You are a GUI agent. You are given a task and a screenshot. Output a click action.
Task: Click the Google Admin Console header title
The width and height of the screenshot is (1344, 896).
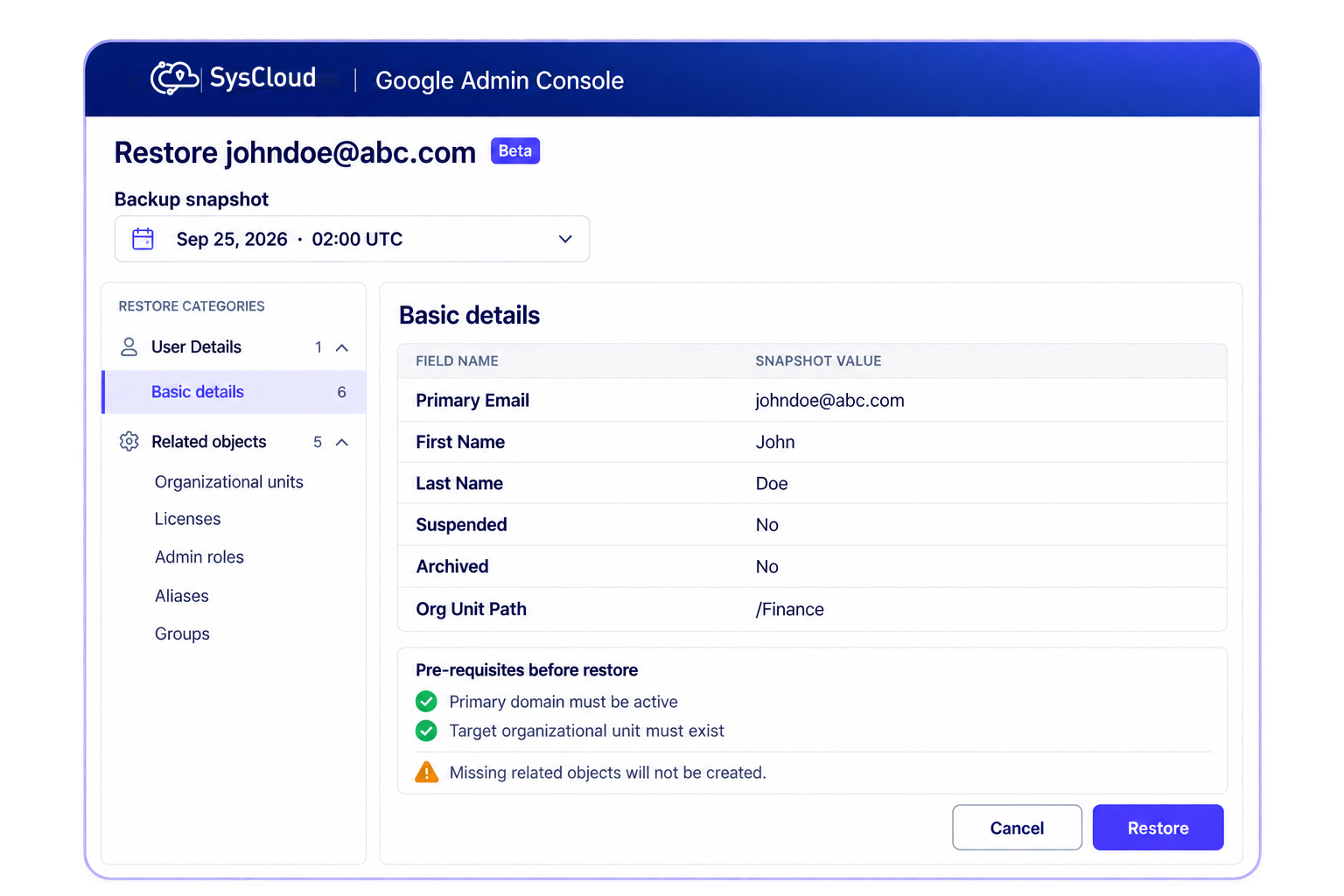coord(500,80)
